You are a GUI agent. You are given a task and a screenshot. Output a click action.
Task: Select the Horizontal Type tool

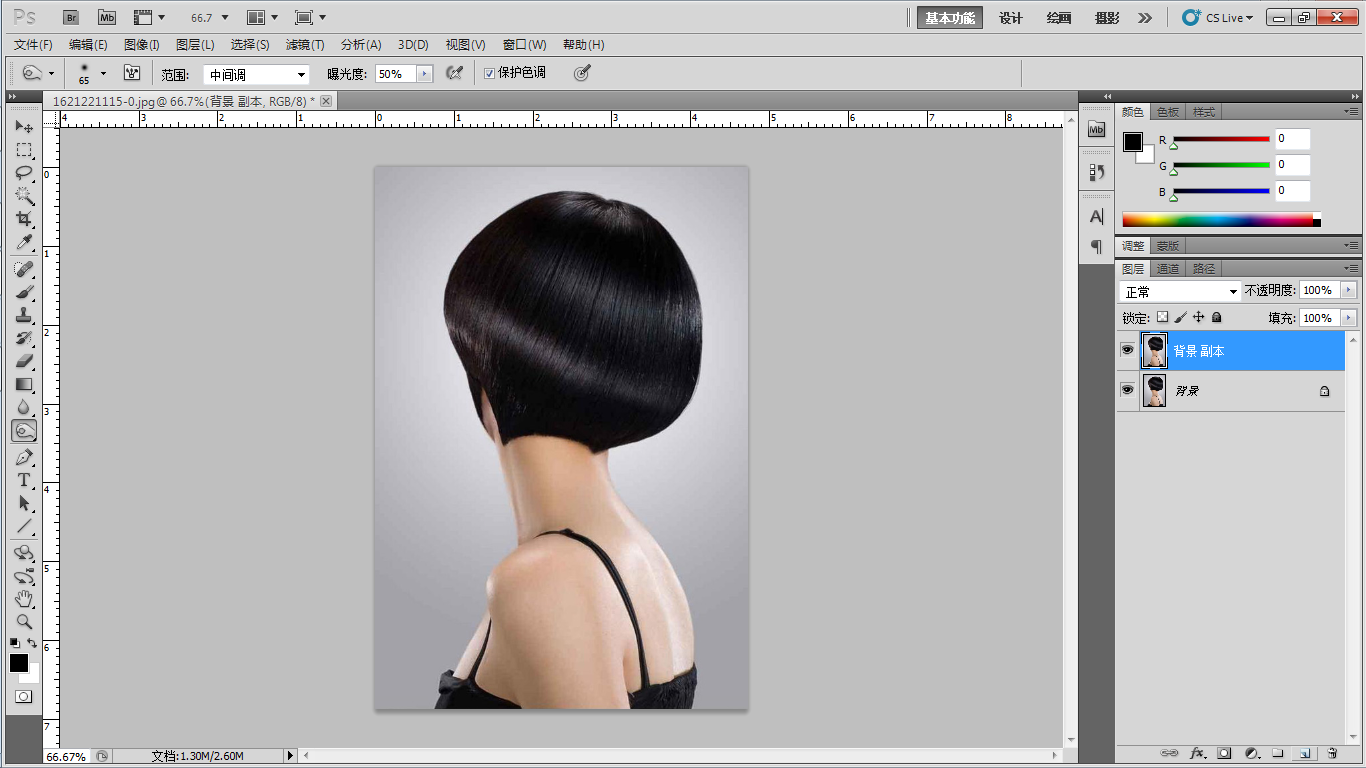(24, 480)
